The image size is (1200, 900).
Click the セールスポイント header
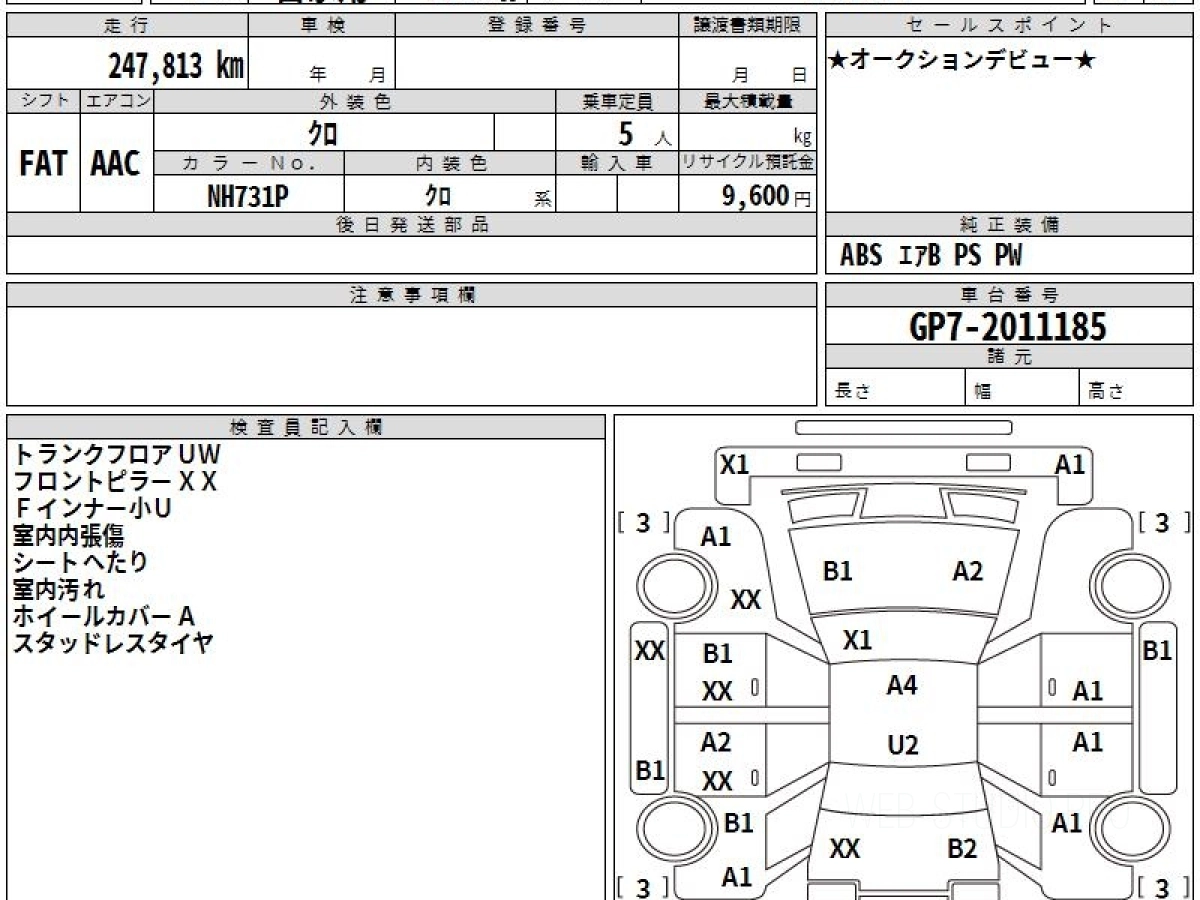(1009, 26)
